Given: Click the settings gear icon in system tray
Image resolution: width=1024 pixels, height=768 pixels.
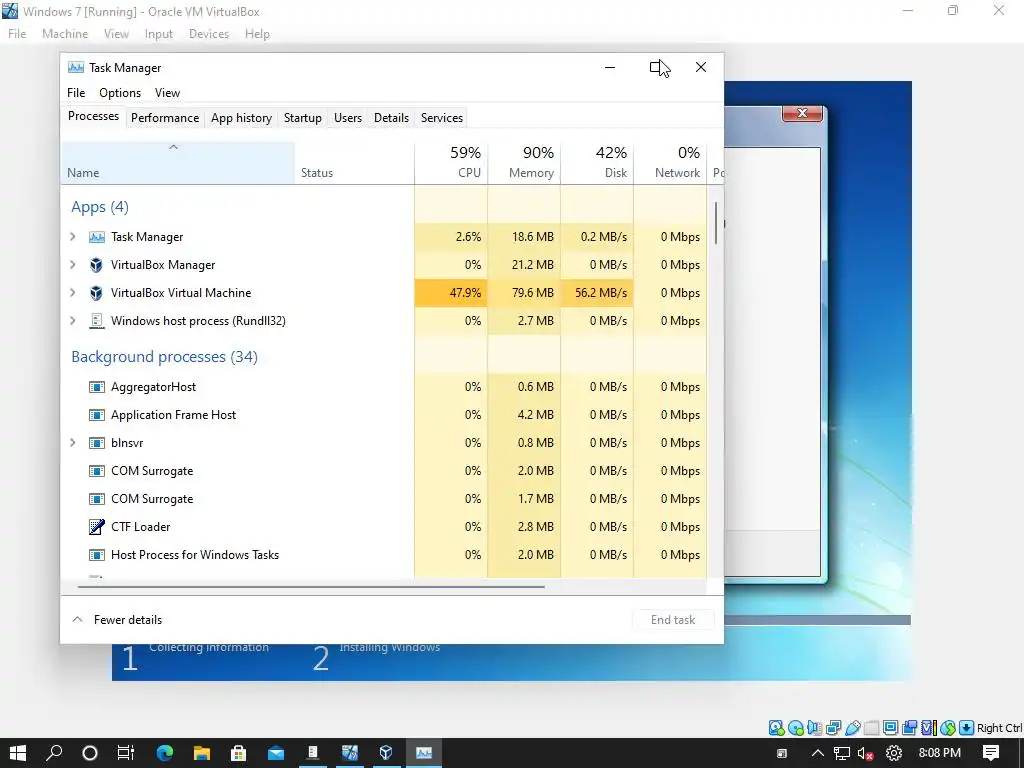Looking at the screenshot, I should coord(894,754).
